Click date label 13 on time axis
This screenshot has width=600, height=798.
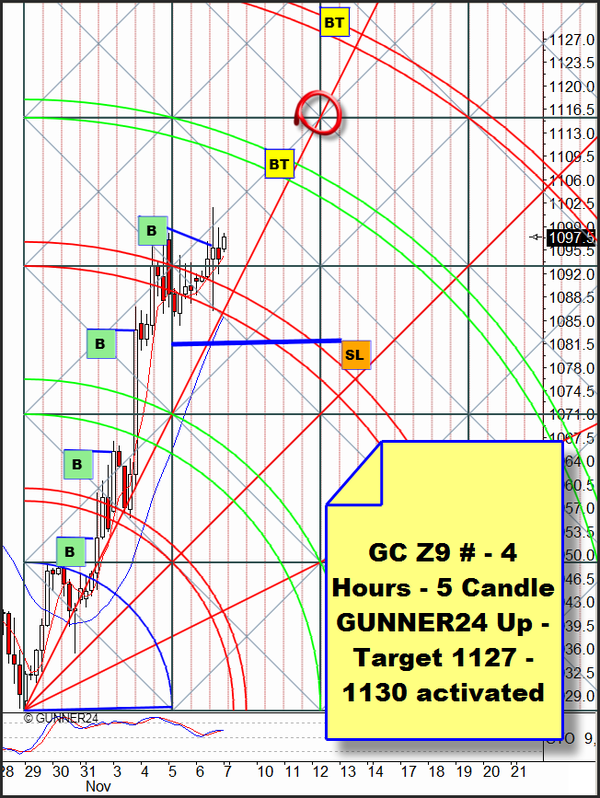click(x=348, y=772)
